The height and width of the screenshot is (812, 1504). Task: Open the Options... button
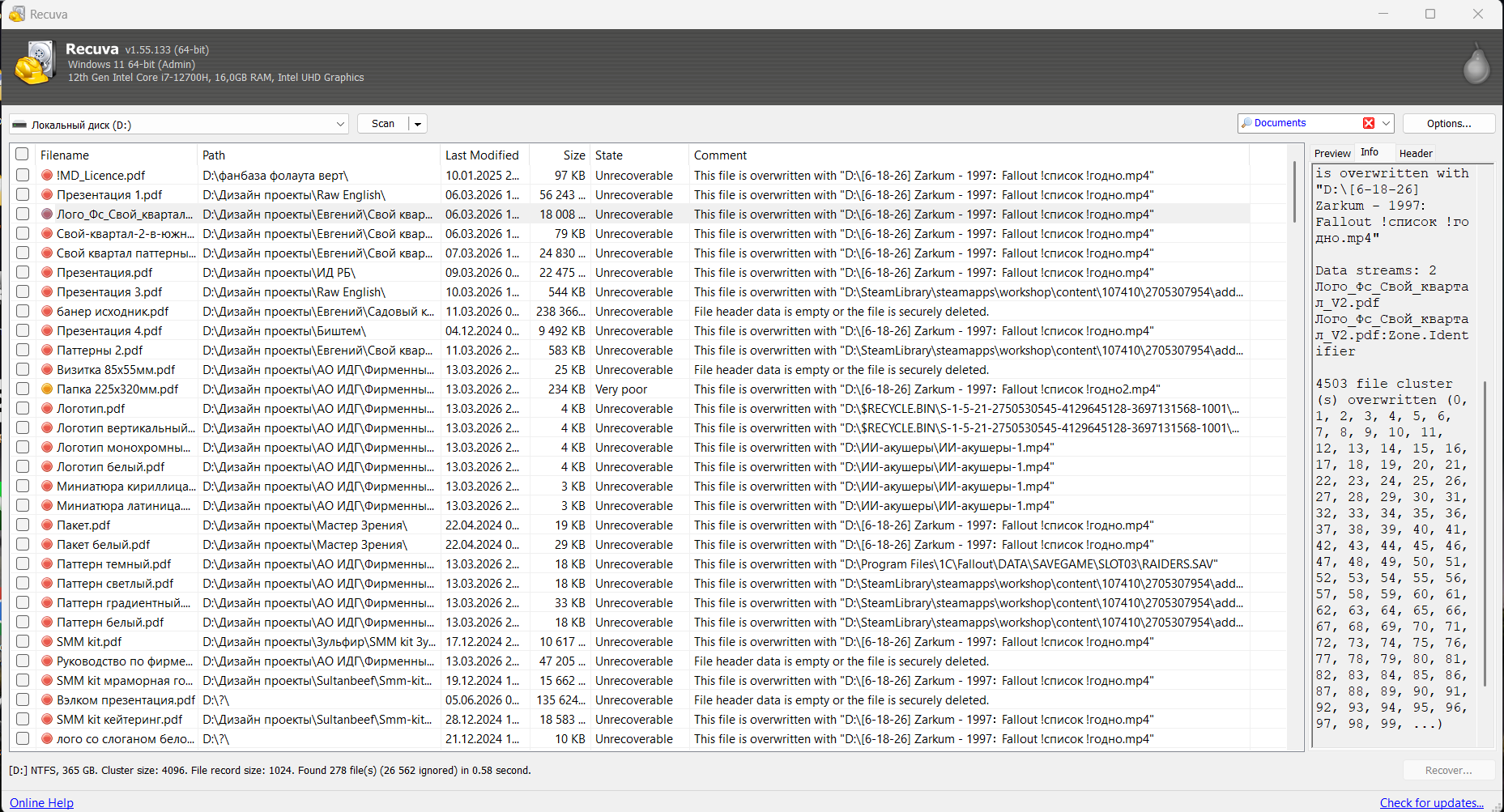1449,123
